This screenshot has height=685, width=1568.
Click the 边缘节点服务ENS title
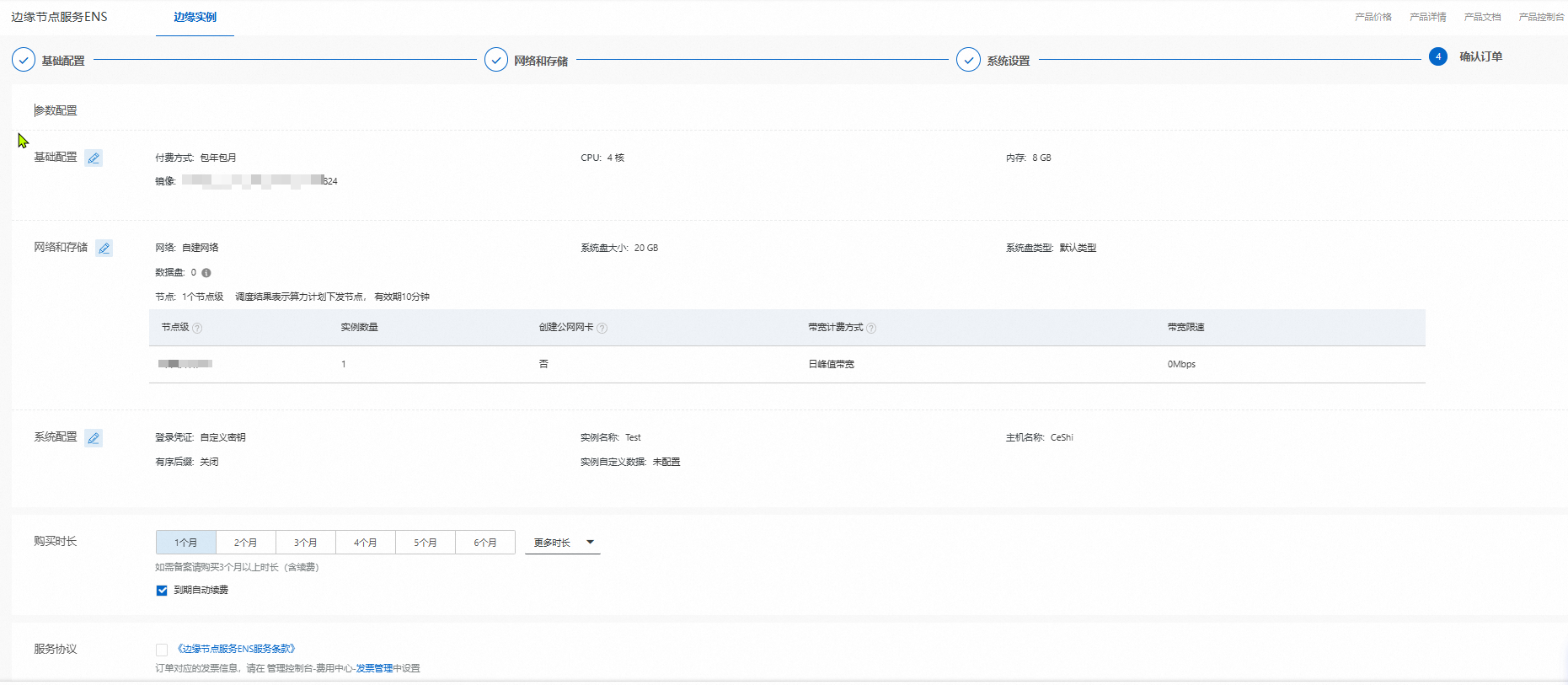point(59,17)
